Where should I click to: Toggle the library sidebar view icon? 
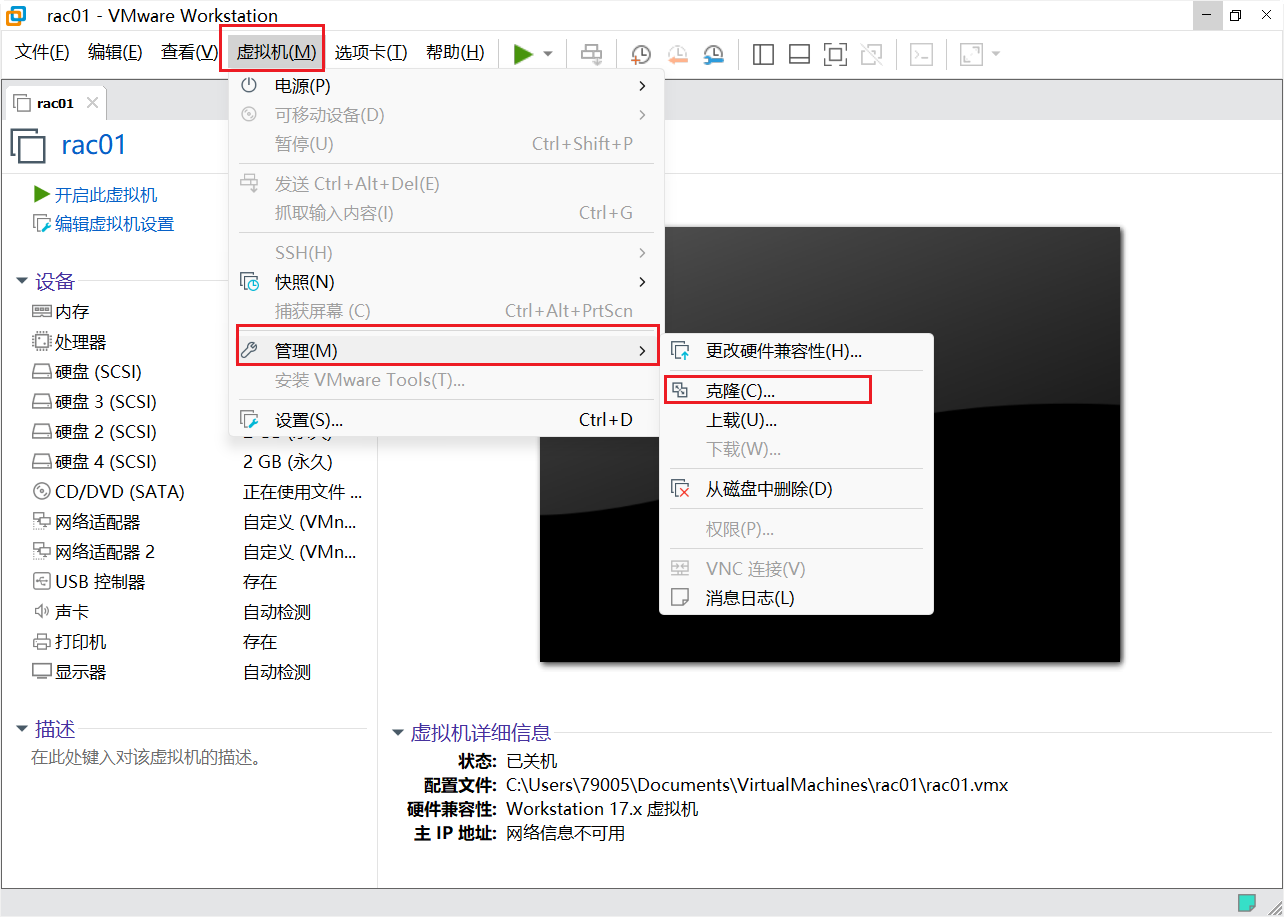point(763,54)
